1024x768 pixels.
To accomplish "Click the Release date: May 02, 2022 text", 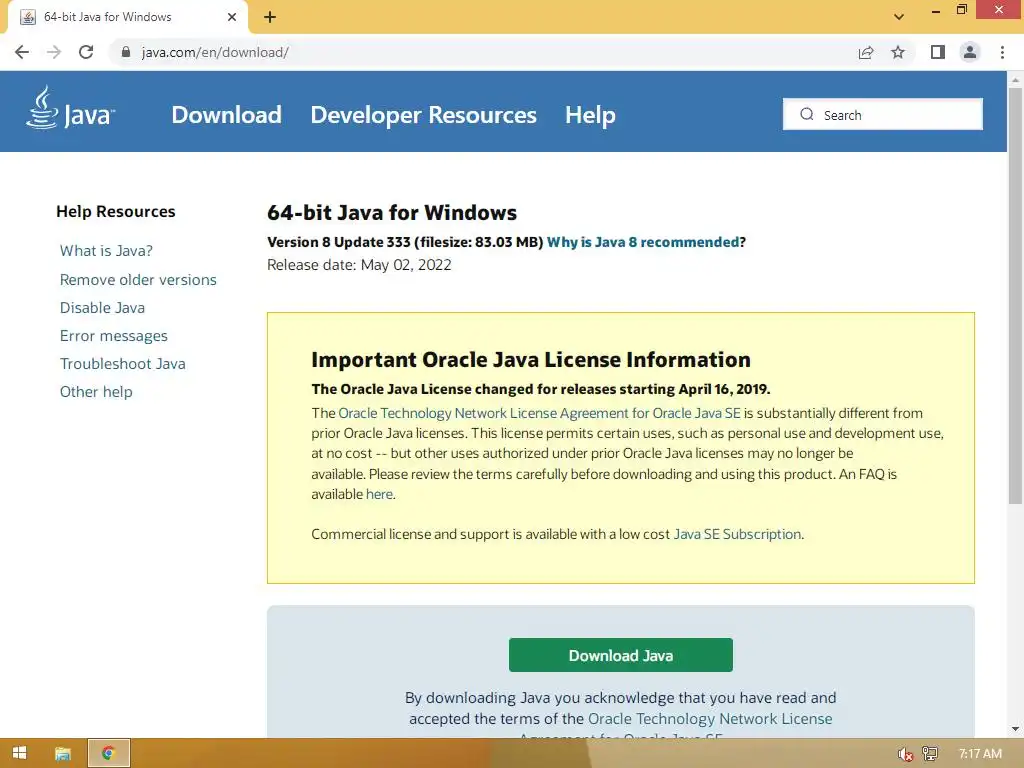I will (359, 265).
